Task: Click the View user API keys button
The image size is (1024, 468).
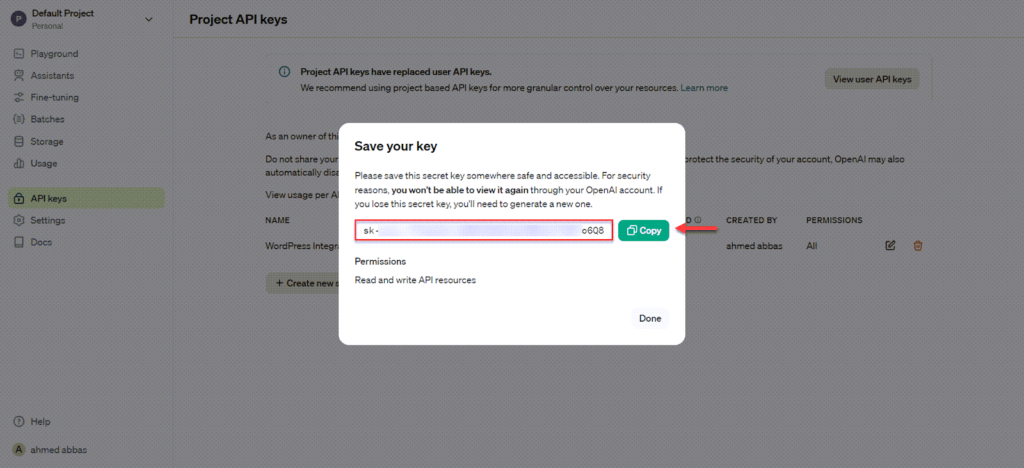Action: (x=871, y=79)
